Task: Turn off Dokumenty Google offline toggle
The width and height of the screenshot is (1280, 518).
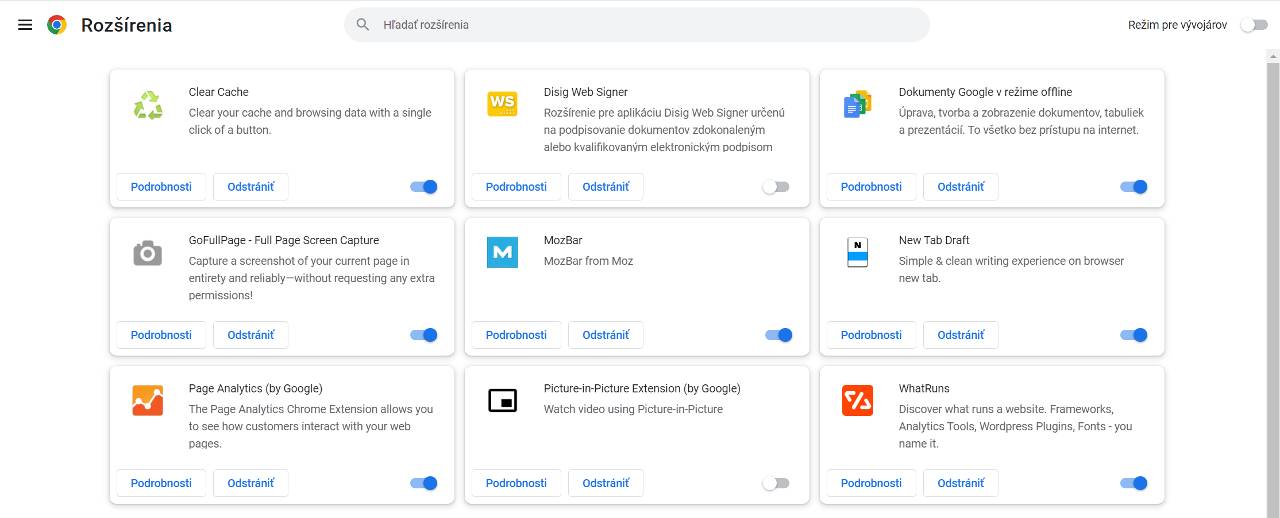Action: 1134,187
